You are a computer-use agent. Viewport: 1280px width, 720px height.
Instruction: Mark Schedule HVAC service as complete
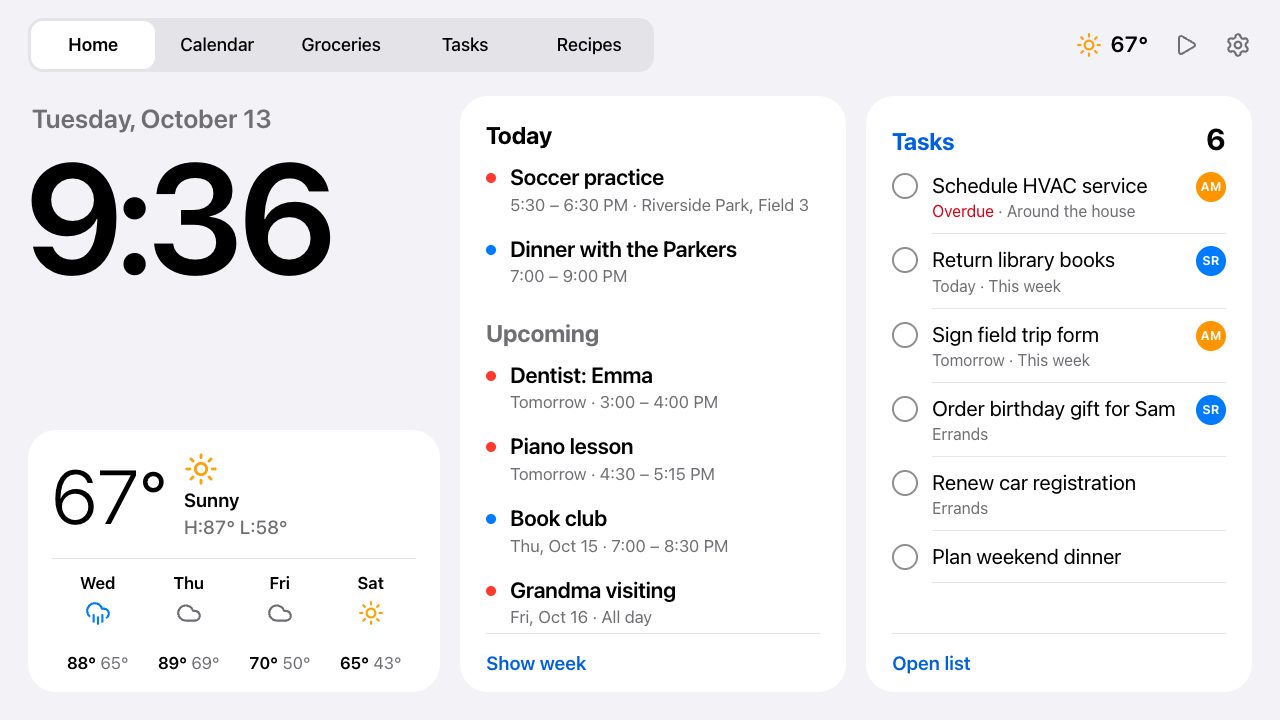click(905, 186)
